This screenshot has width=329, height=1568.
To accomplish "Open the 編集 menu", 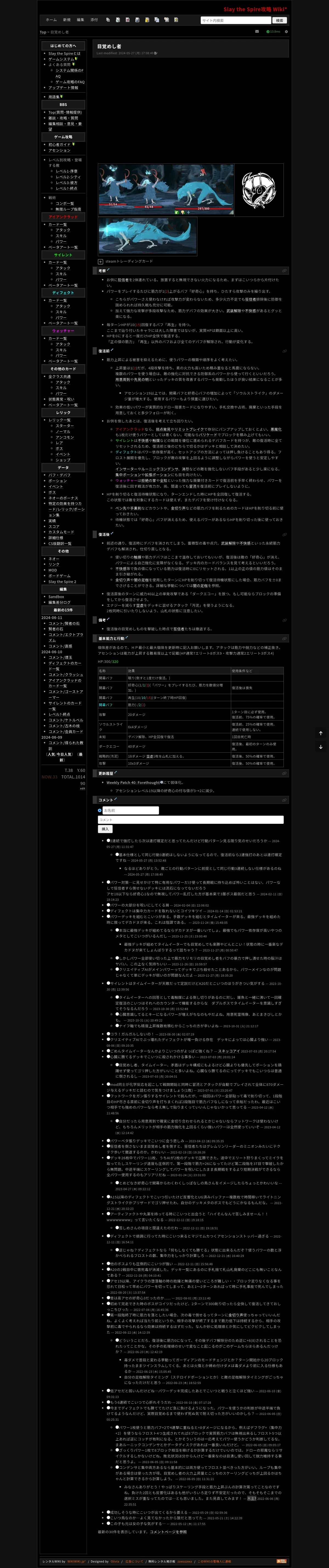I will 80,20.
